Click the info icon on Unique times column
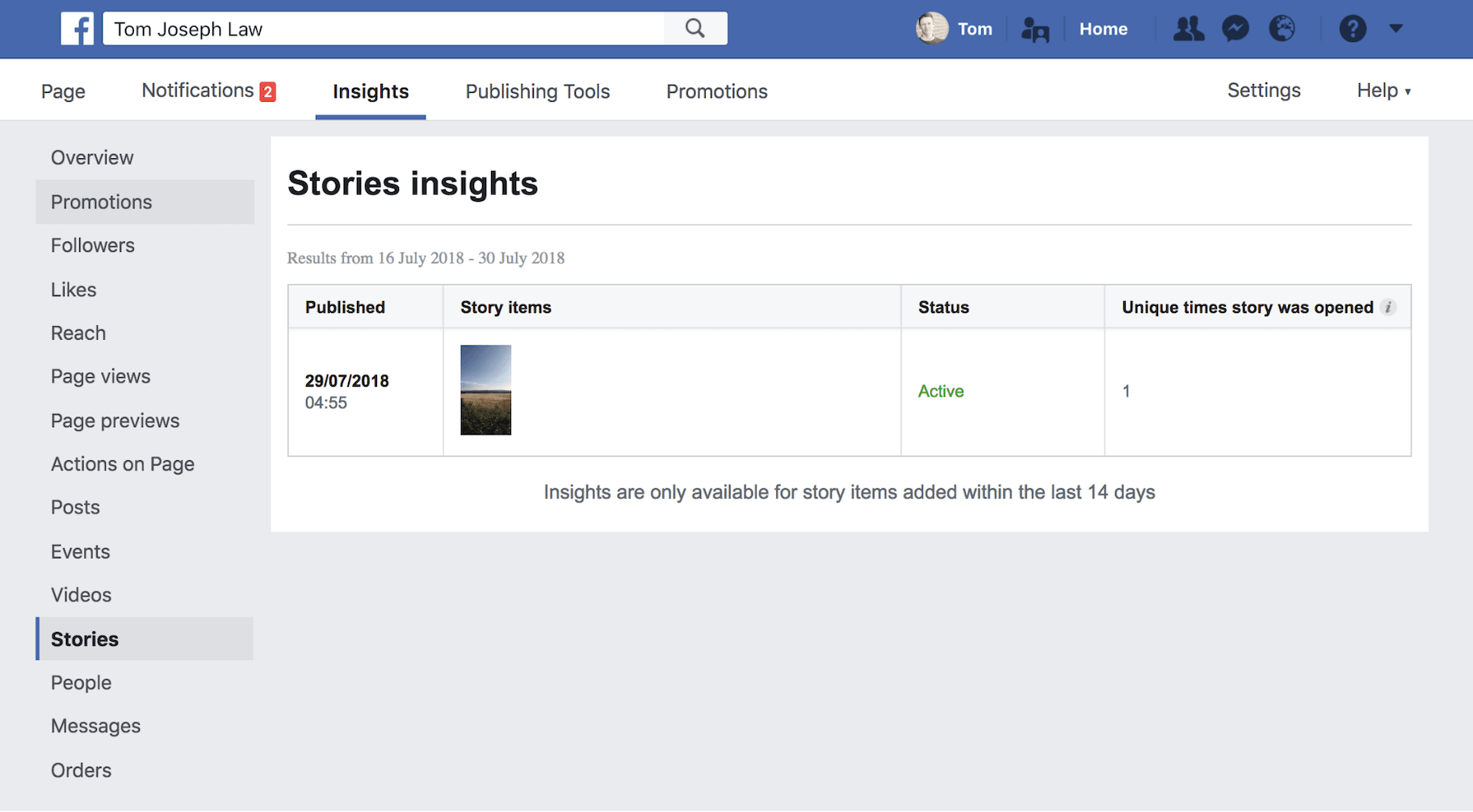1473x812 pixels. 1388,307
